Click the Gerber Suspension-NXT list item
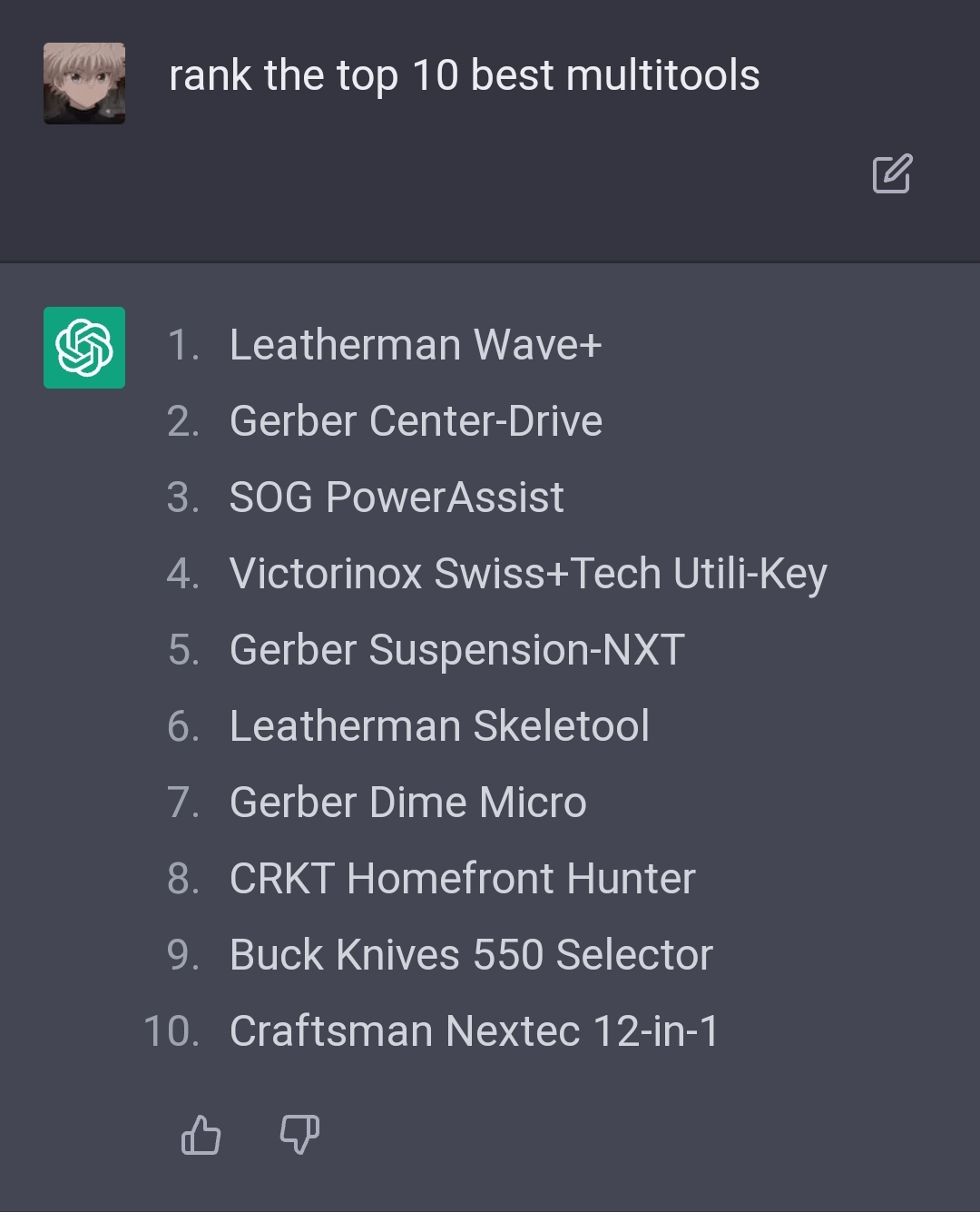 point(457,650)
